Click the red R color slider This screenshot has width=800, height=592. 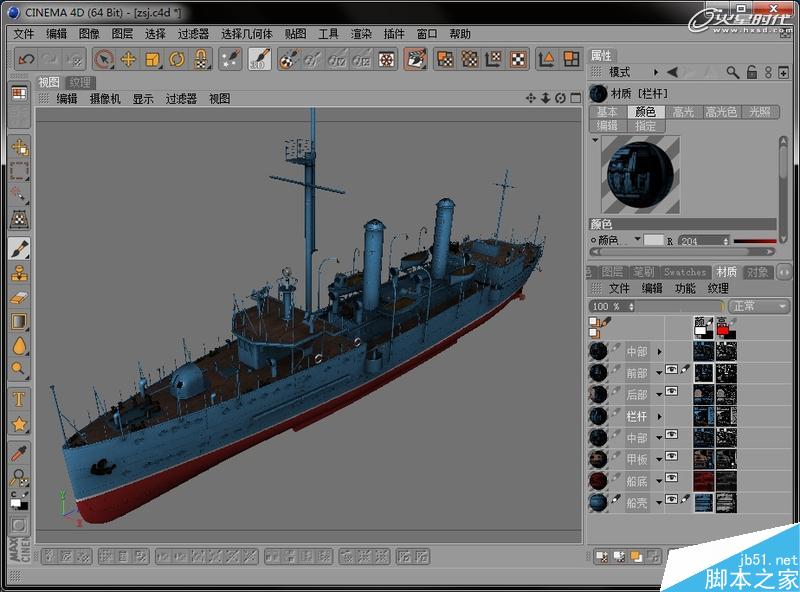(754, 241)
